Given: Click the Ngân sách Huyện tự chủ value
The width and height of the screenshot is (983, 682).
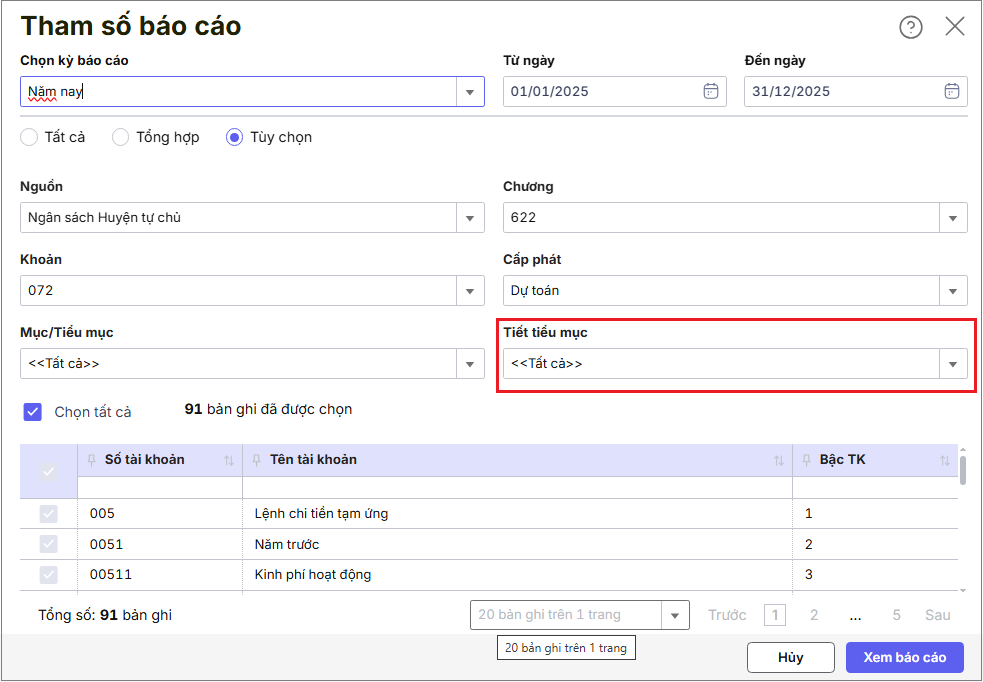Looking at the screenshot, I should 105,218.
